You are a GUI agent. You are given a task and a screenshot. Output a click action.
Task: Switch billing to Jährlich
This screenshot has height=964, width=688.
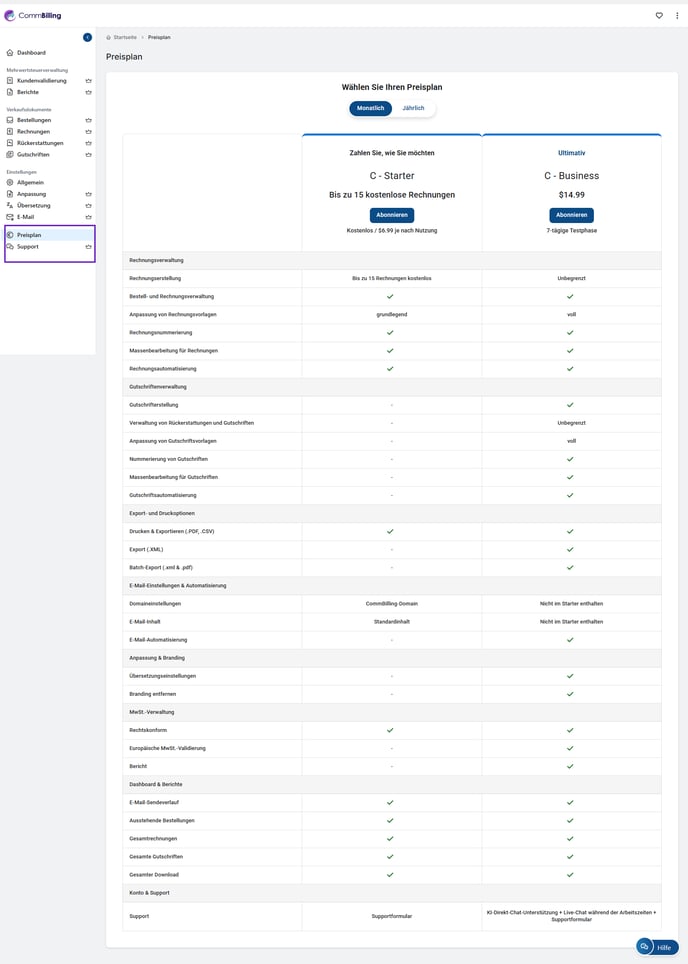click(413, 108)
